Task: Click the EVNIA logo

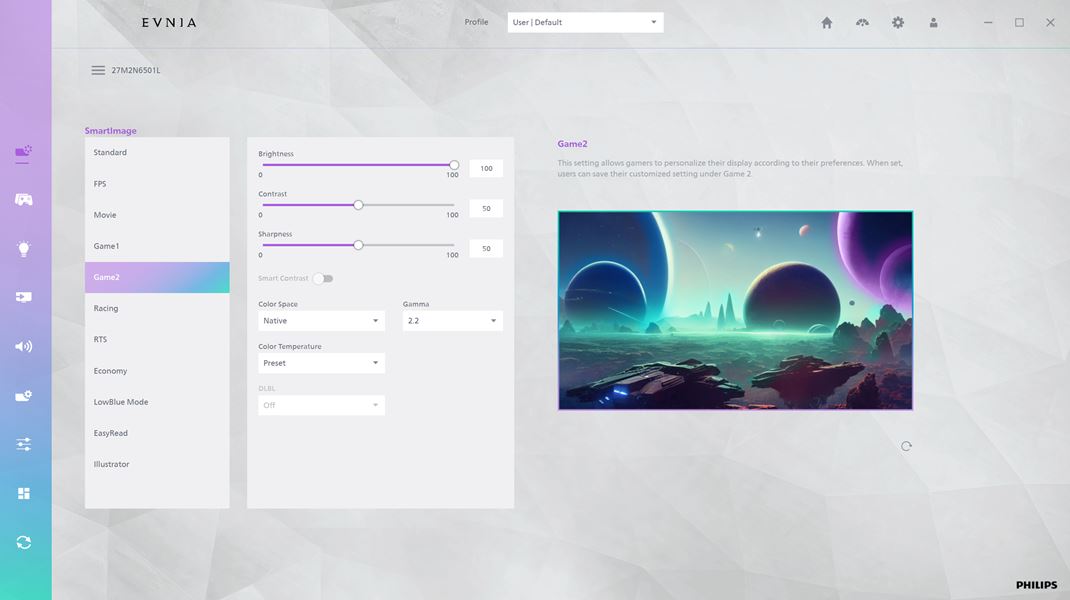Action: point(169,23)
